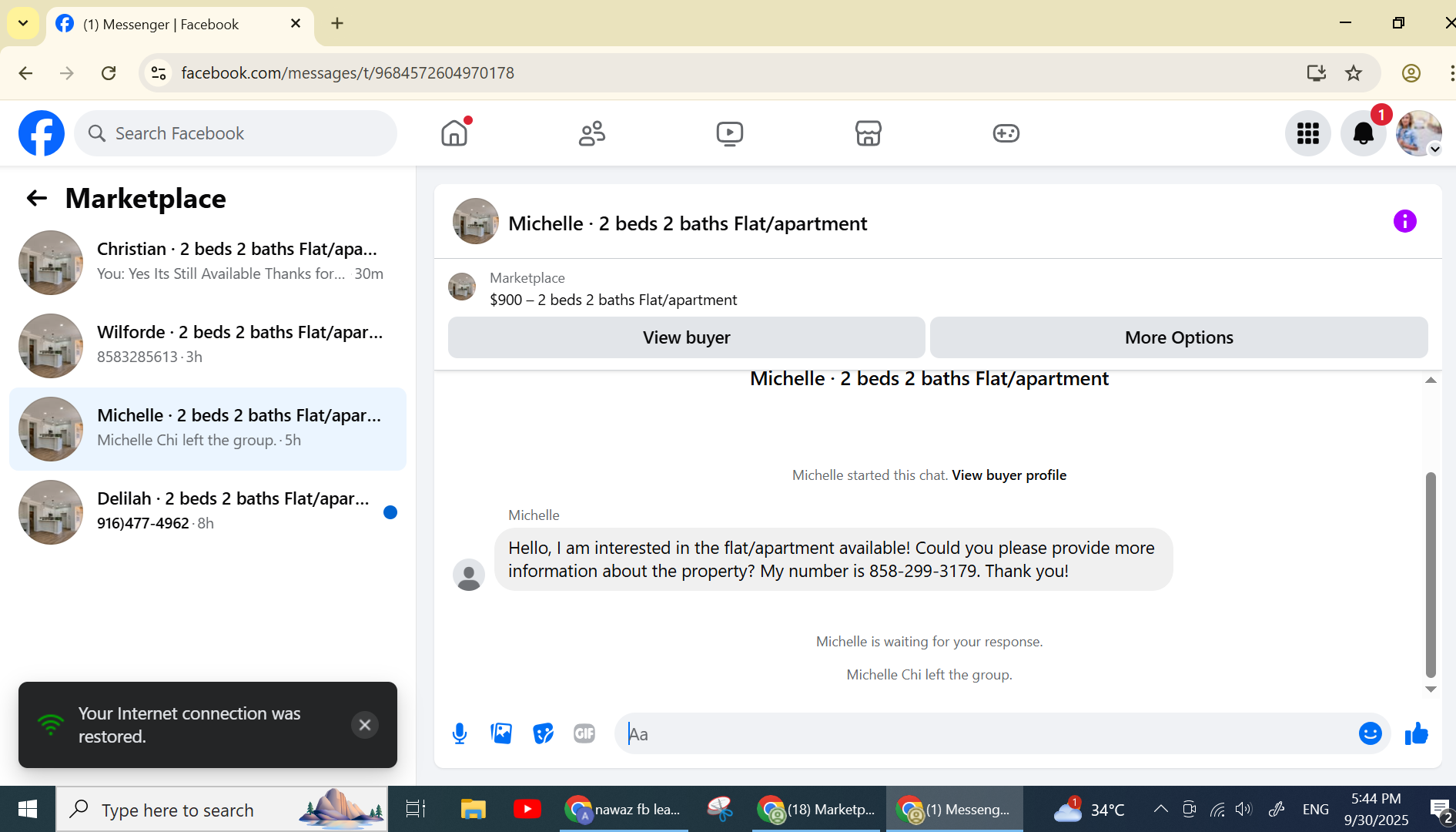The width and height of the screenshot is (1456, 832).
Task: Open the taskbar clock and date
Action: (x=1376, y=809)
